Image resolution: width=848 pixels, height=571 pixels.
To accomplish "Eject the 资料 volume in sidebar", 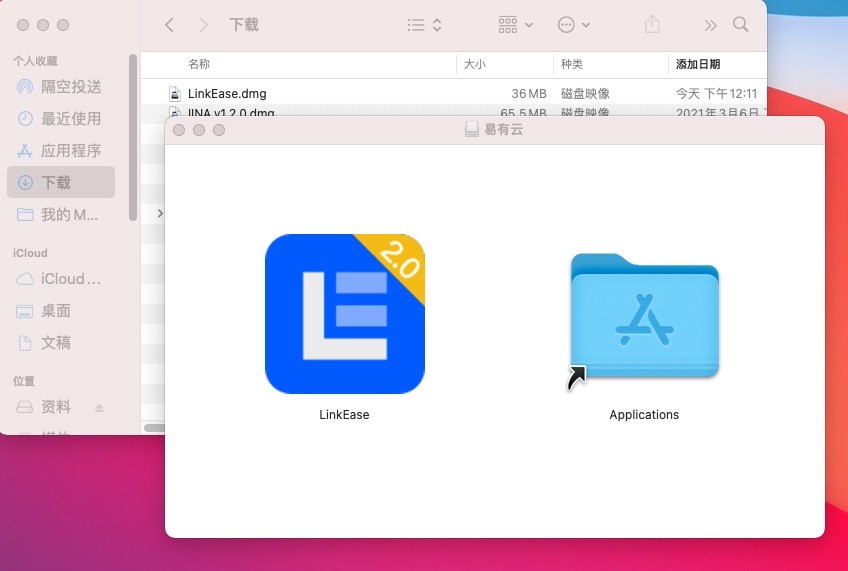I will point(99,407).
